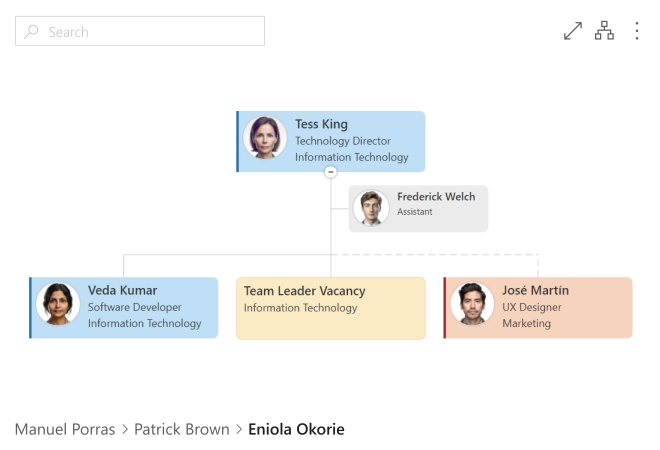
Task: Click the Veda Kumar name text
Action: [x=122, y=291]
